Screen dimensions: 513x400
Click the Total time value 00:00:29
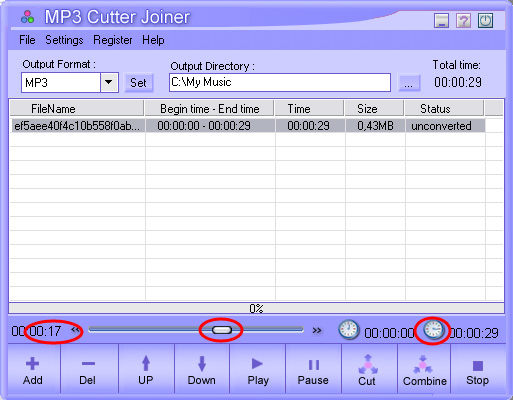click(458, 82)
